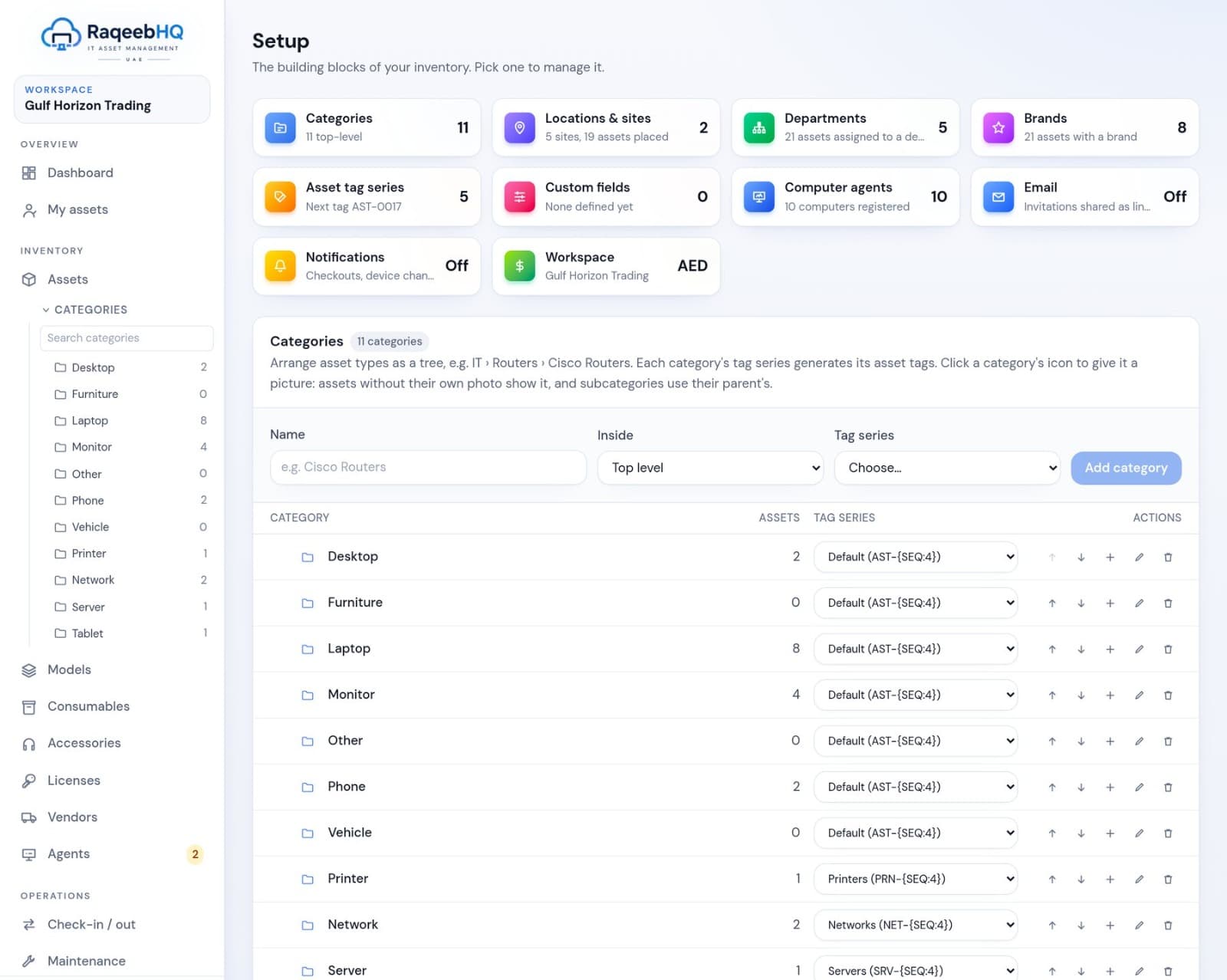Open the Tag series Choose dropdown
Screen dimensions: 1227x980
point(948,468)
